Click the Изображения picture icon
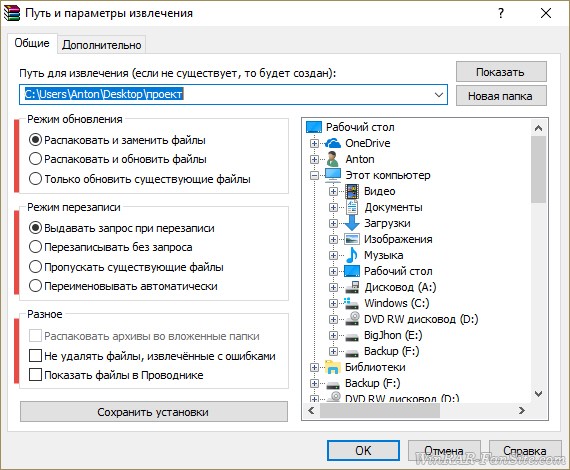Image resolution: width=570 pixels, height=470 pixels. click(x=352, y=239)
